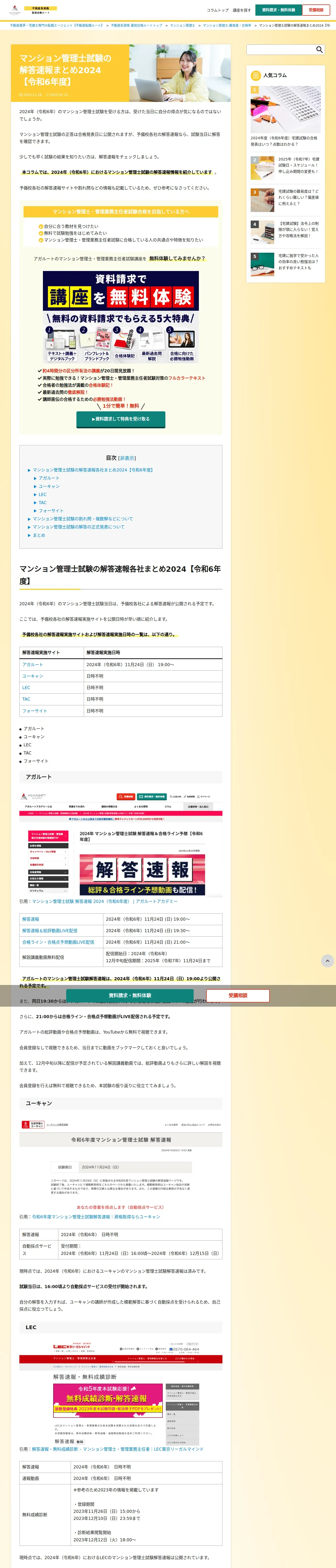Open TAC link in summary table

[26, 699]
